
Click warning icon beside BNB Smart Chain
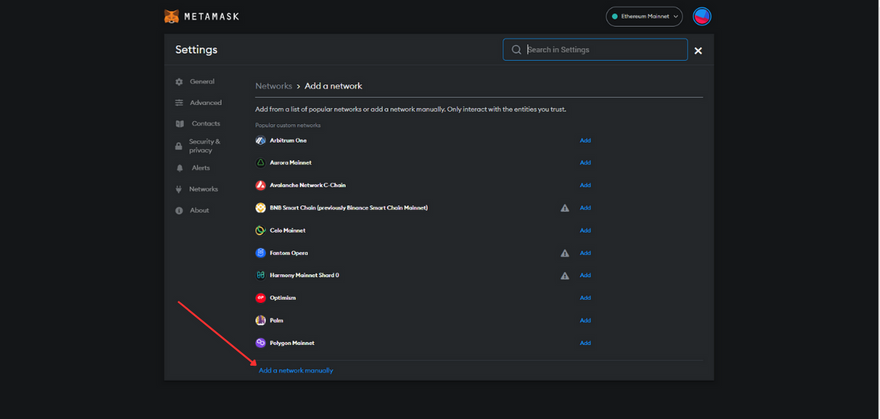[564, 208]
